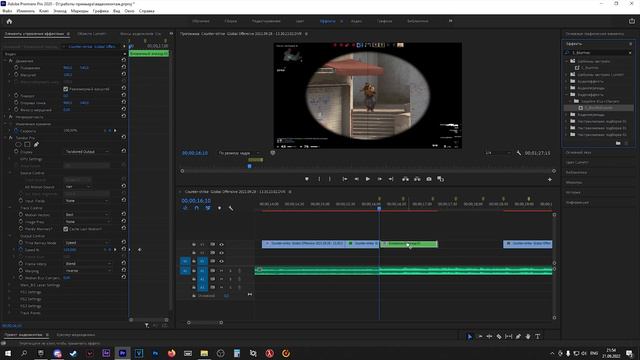
Task: Click left handle of timeline zoom bar
Action: 189,322
